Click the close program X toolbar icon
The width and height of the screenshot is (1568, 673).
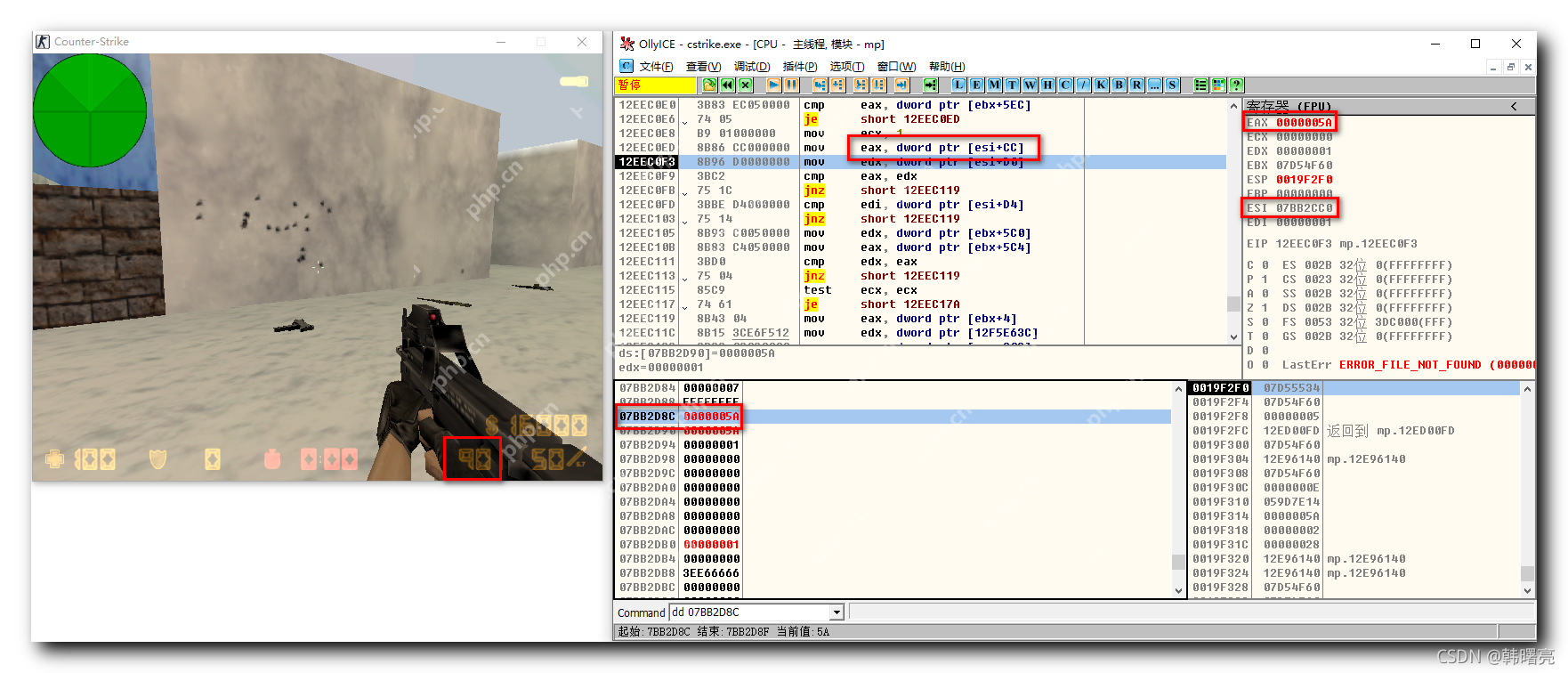click(746, 85)
